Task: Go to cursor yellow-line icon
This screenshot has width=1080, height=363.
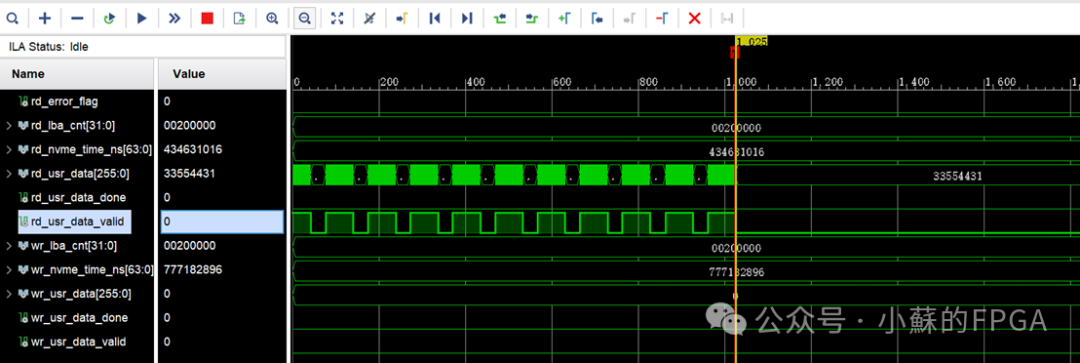Action: point(402,19)
